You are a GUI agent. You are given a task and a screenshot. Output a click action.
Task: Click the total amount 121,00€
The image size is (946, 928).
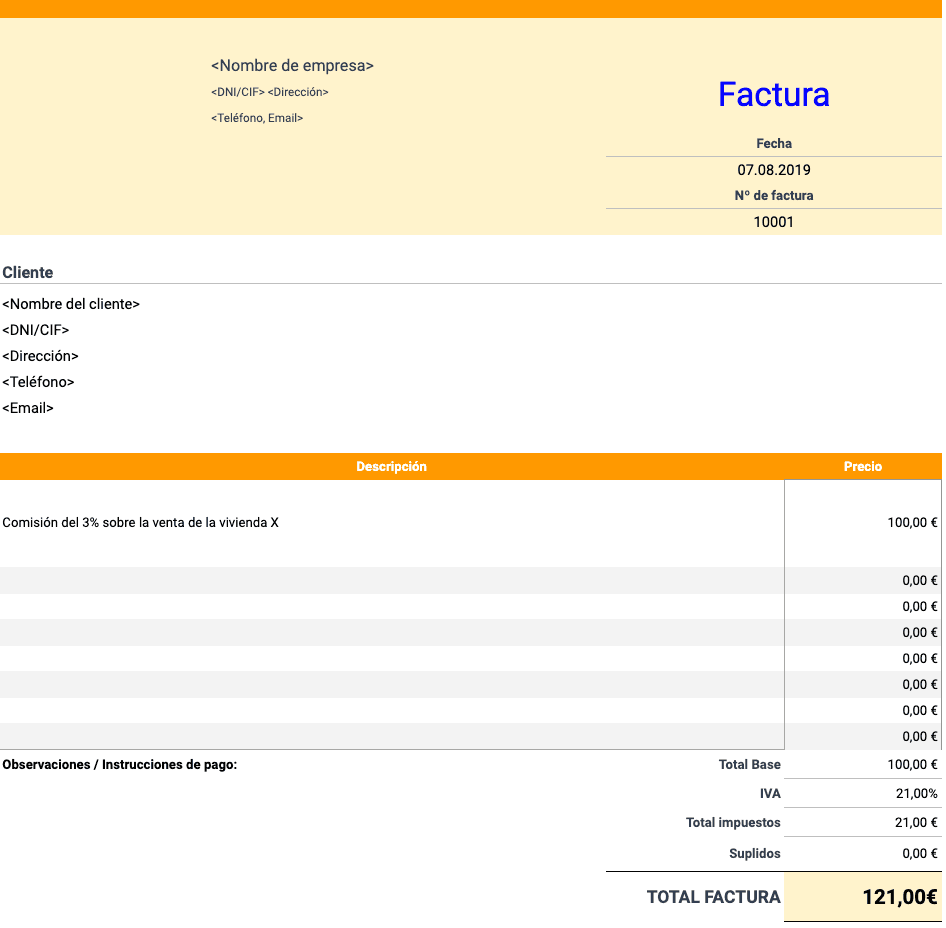pyautogui.click(x=900, y=897)
